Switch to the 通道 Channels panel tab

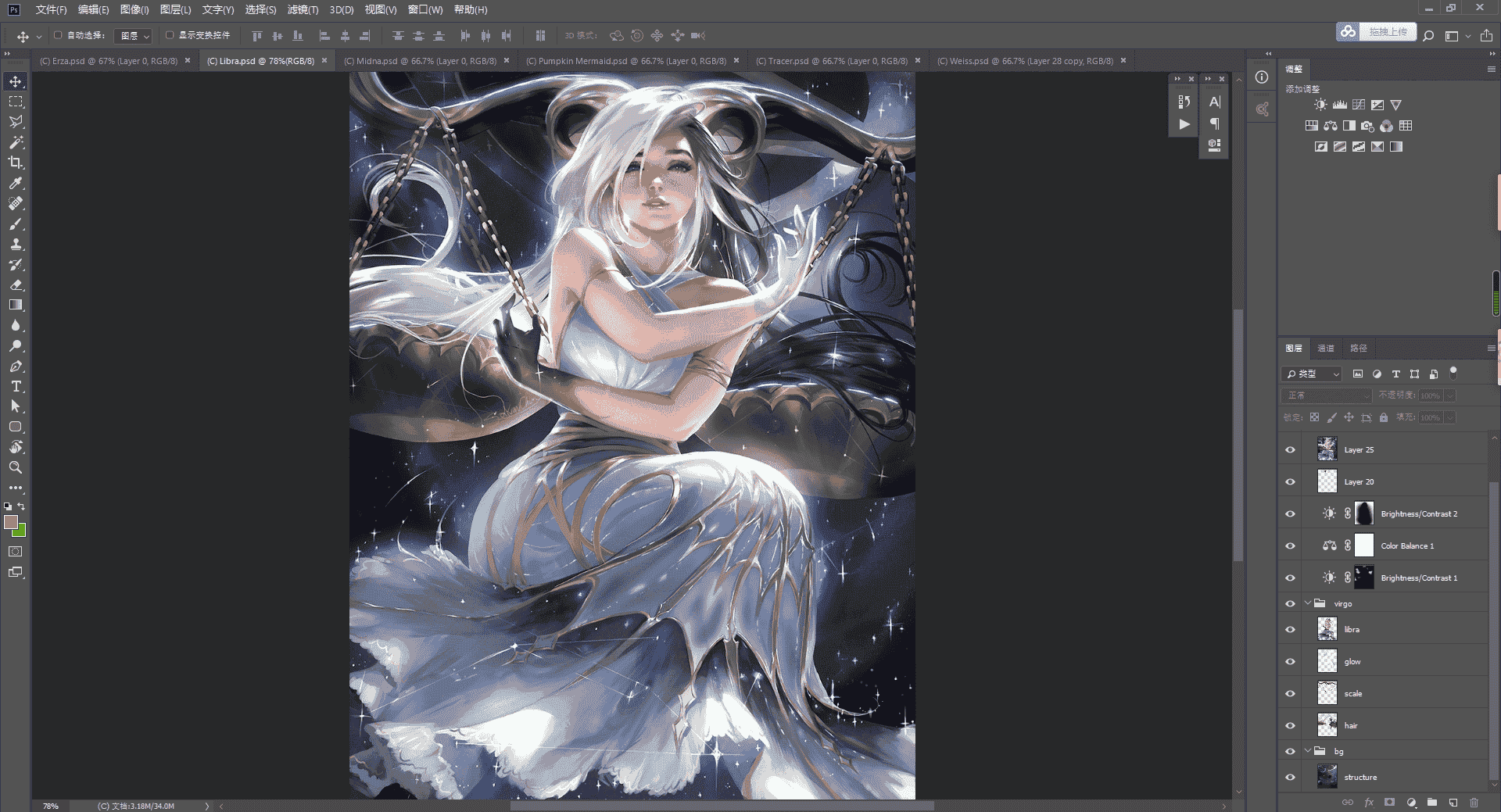[x=1326, y=349]
